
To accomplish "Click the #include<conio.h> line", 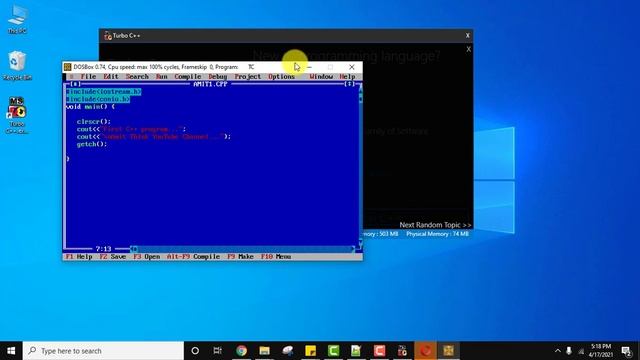I will (98, 99).
